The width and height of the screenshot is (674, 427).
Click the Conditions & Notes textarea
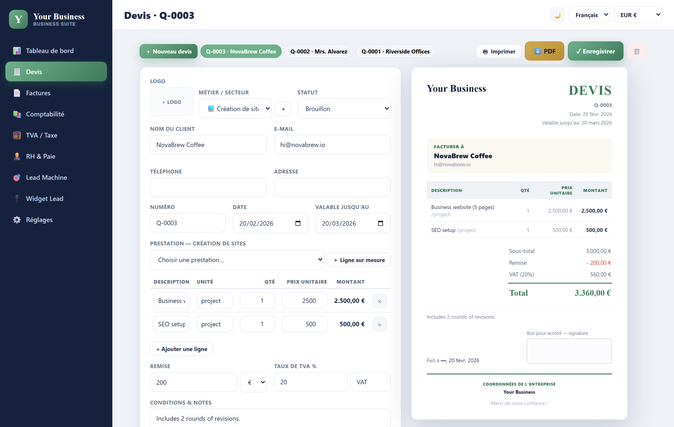(270, 418)
